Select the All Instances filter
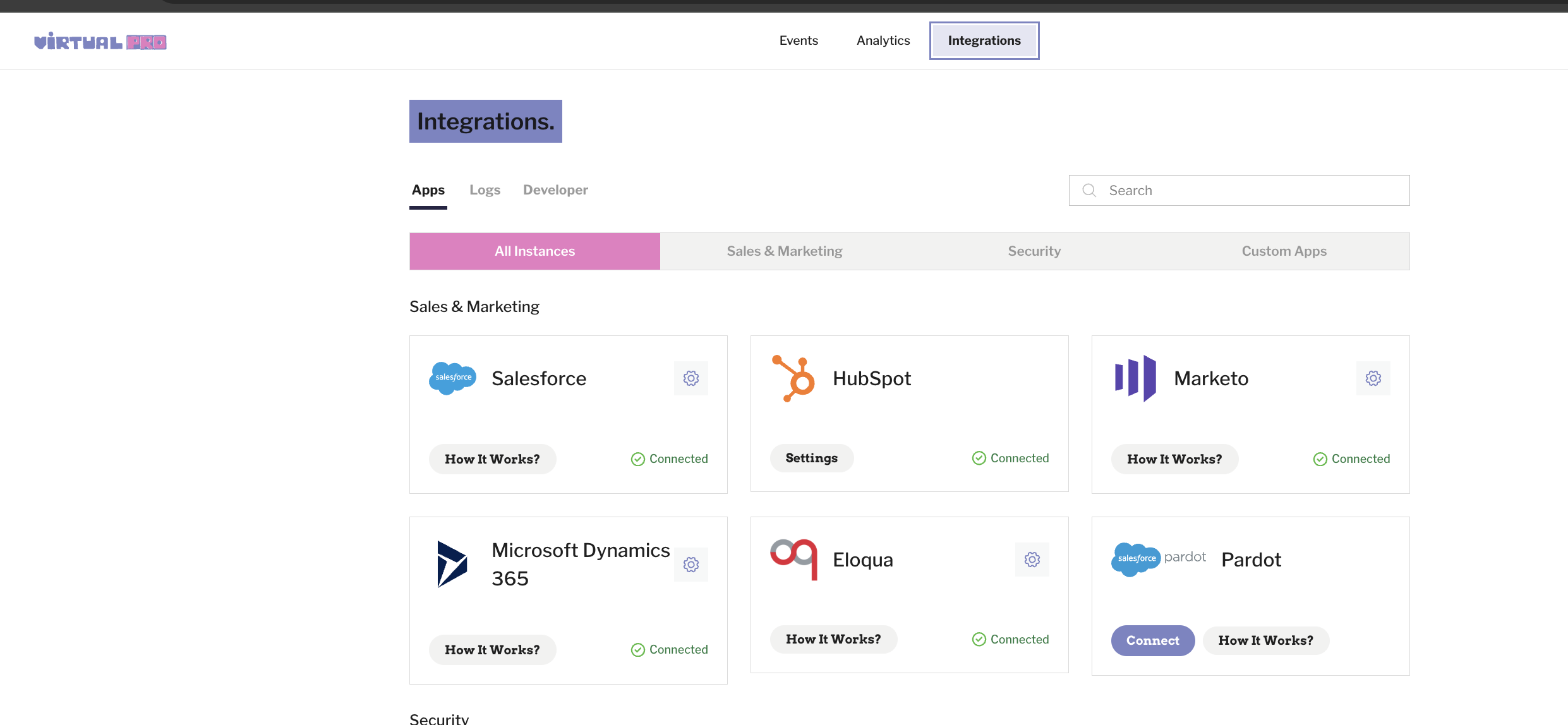1568x725 pixels. [x=535, y=251]
